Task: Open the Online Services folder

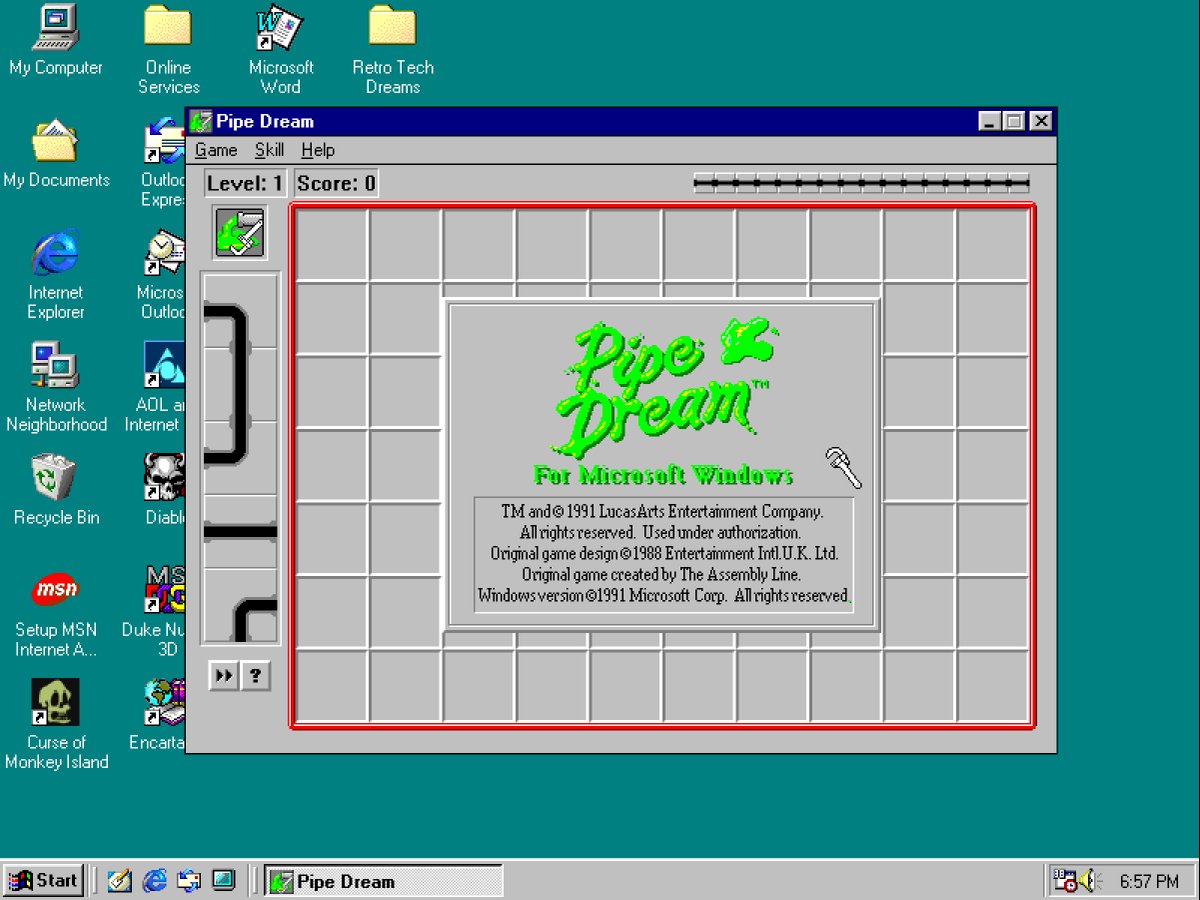Action: point(168,50)
